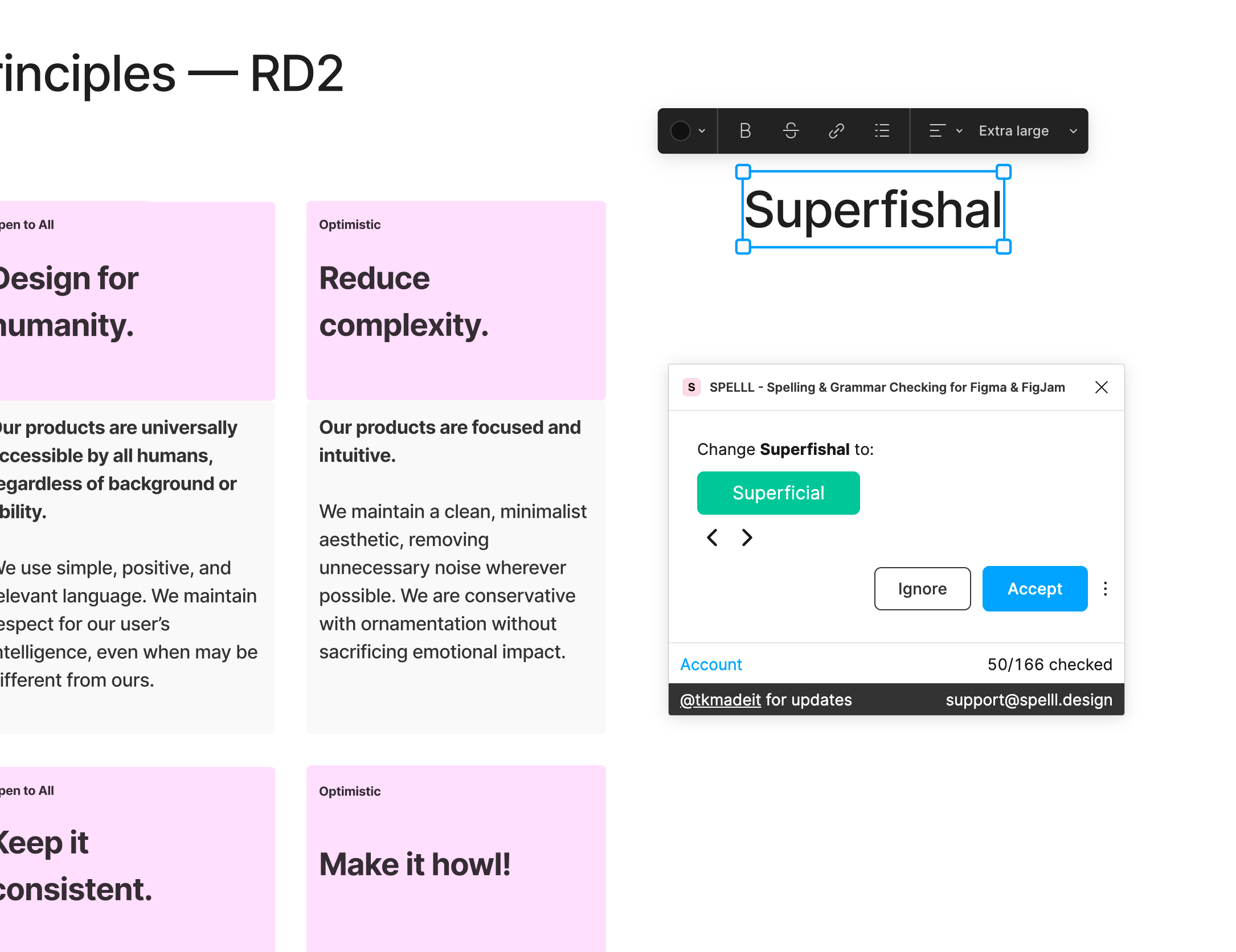Accept the Superficial spelling suggestion
Viewport: 1236px width, 952px height.
pos(1036,588)
